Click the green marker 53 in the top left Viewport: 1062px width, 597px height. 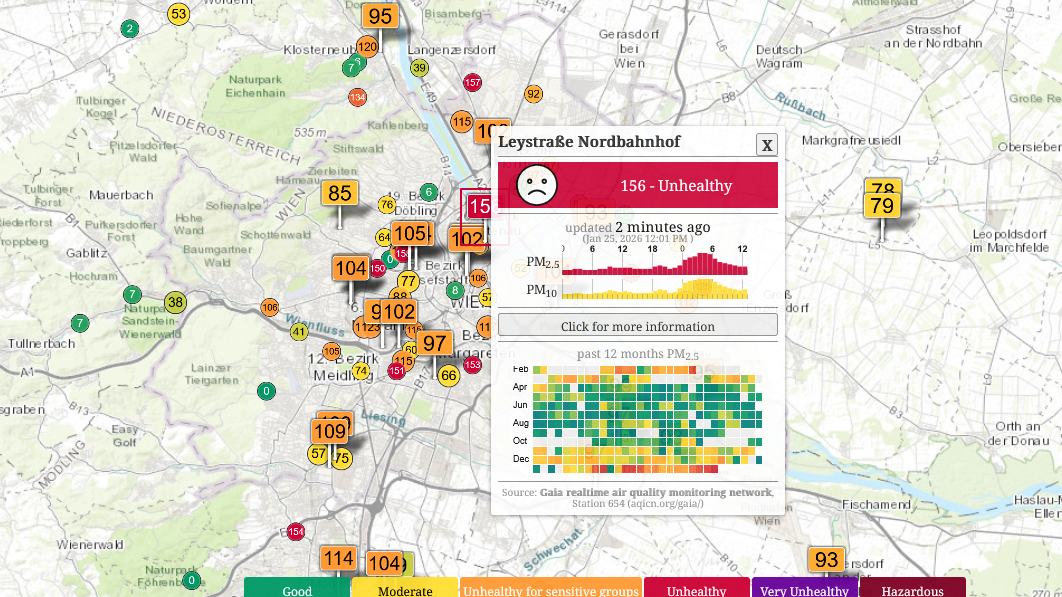pos(178,14)
